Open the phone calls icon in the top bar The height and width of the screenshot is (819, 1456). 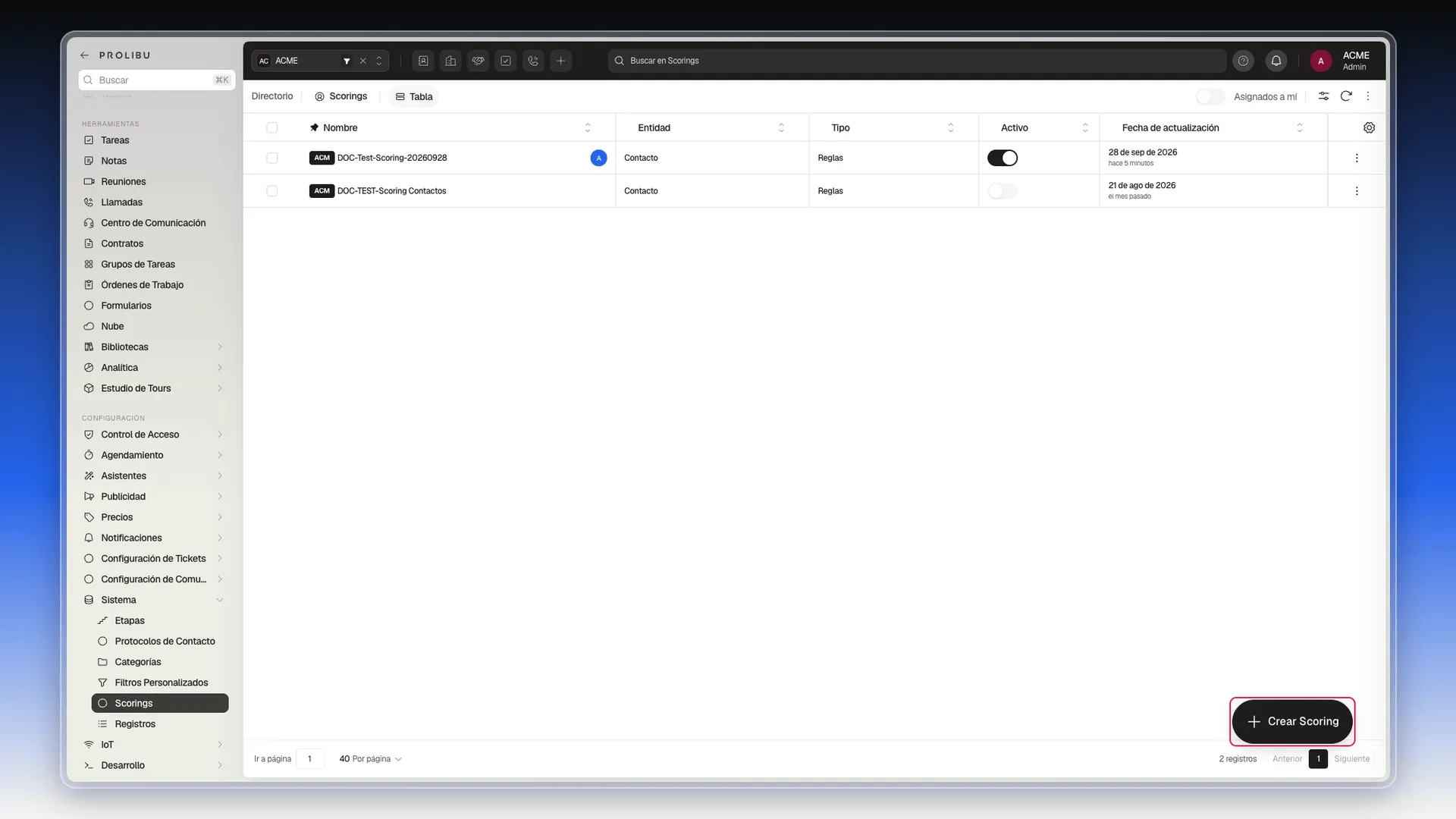(533, 61)
